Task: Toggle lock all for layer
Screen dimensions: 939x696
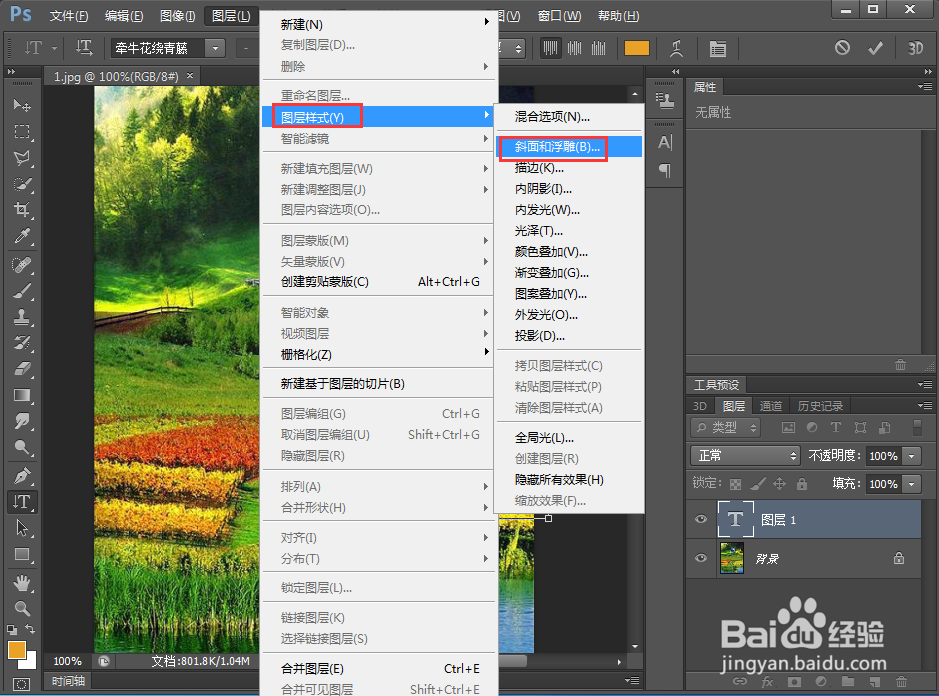Action: [802, 484]
